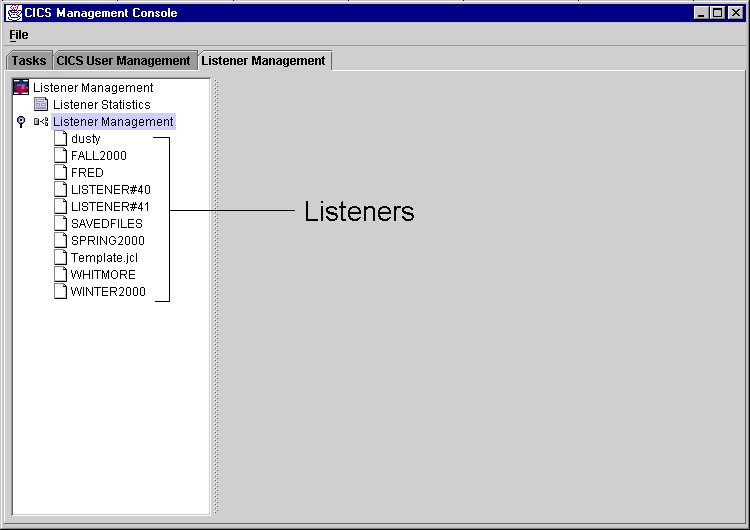Image resolution: width=750 pixels, height=530 pixels.
Task: Select the Template.jcl entry
Action: coord(105,258)
